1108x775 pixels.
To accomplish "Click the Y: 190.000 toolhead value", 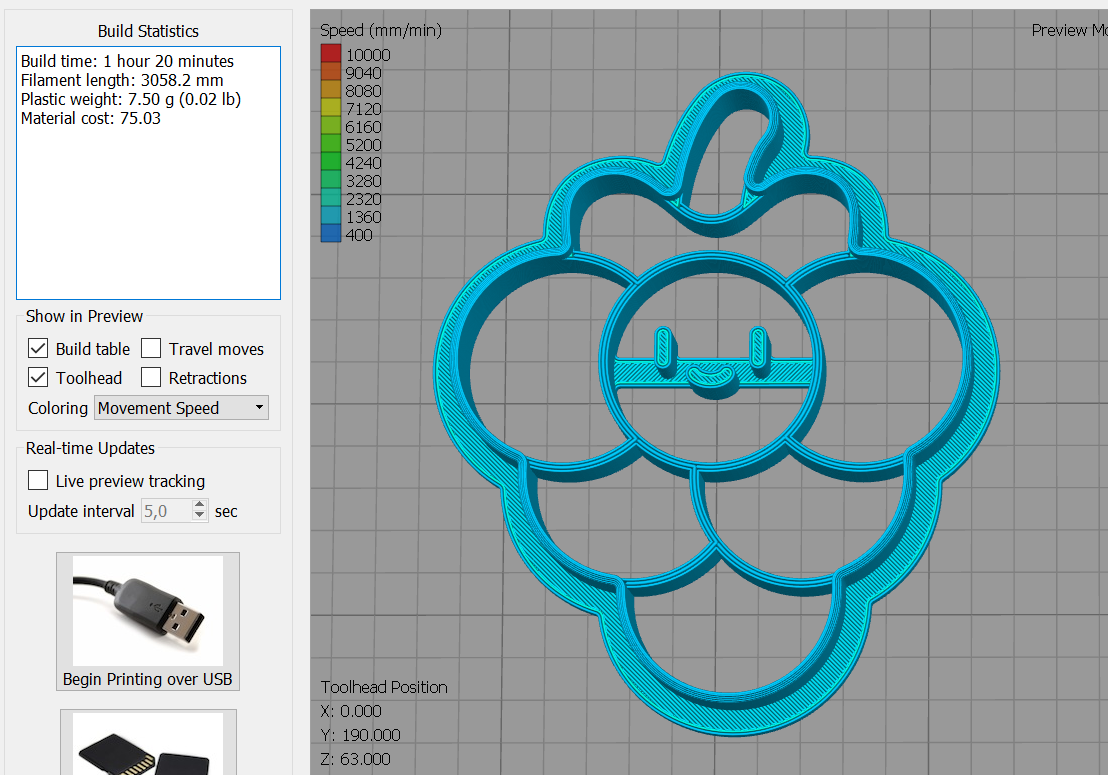I will 360,735.
